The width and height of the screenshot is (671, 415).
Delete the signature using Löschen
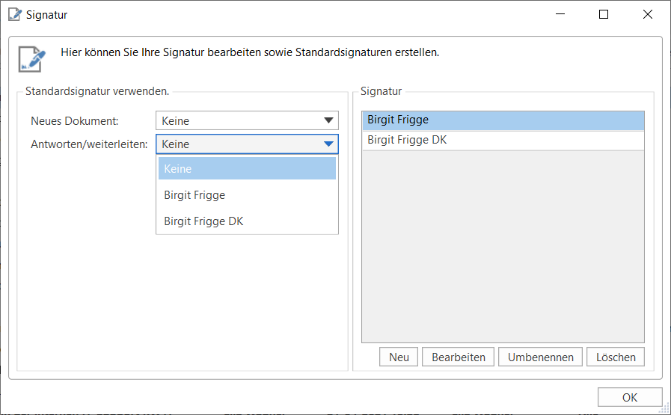pos(616,357)
